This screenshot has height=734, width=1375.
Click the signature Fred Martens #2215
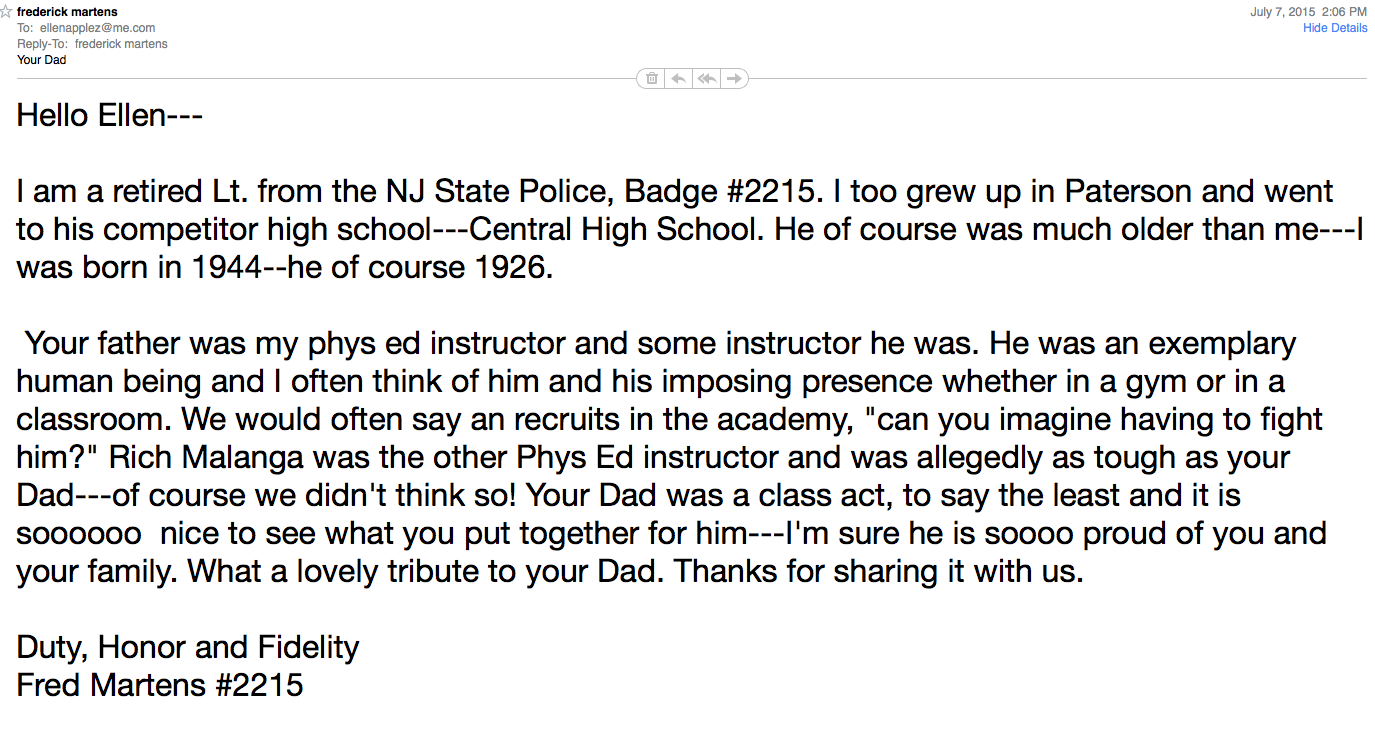[x=160, y=685]
